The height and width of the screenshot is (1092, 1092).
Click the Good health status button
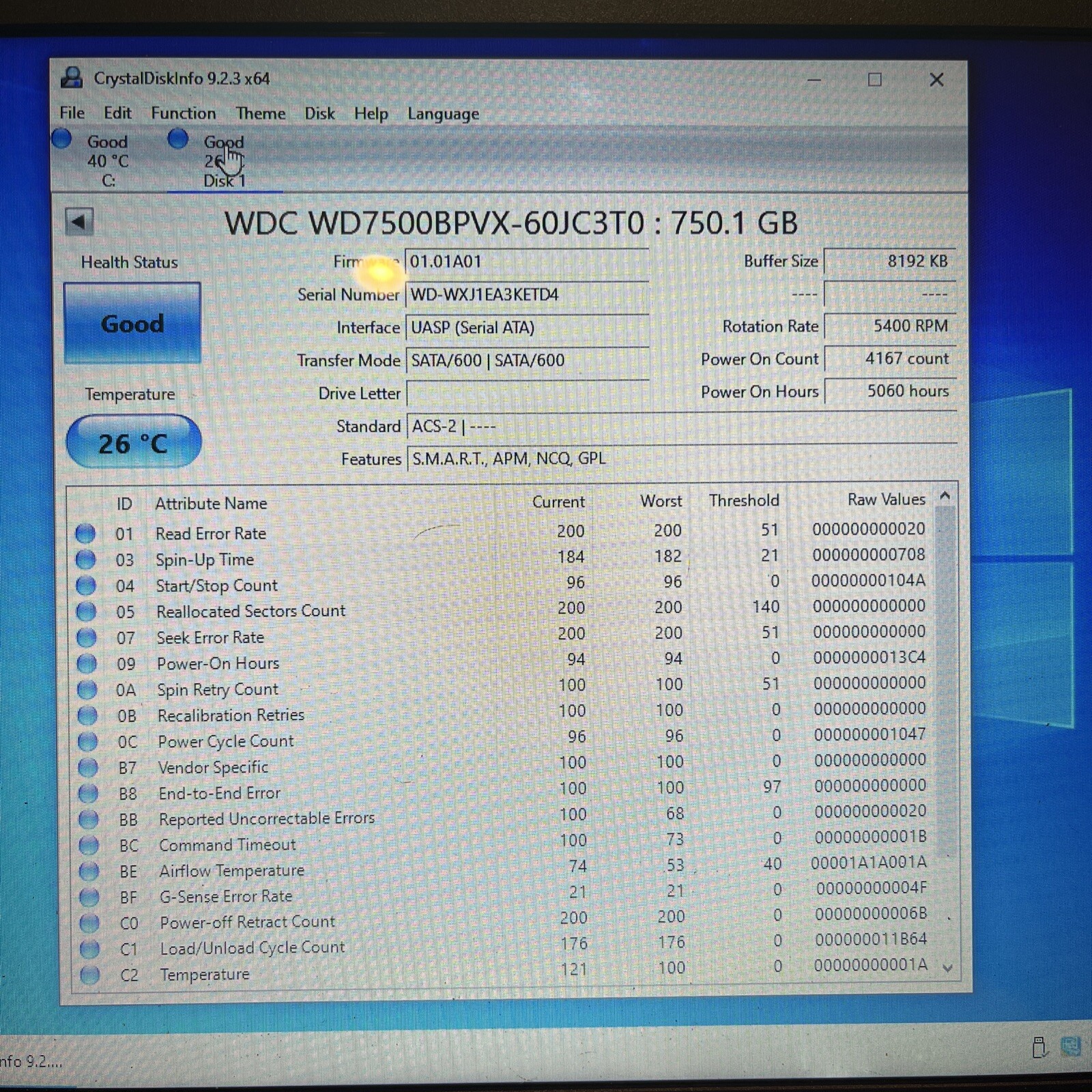click(x=132, y=323)
